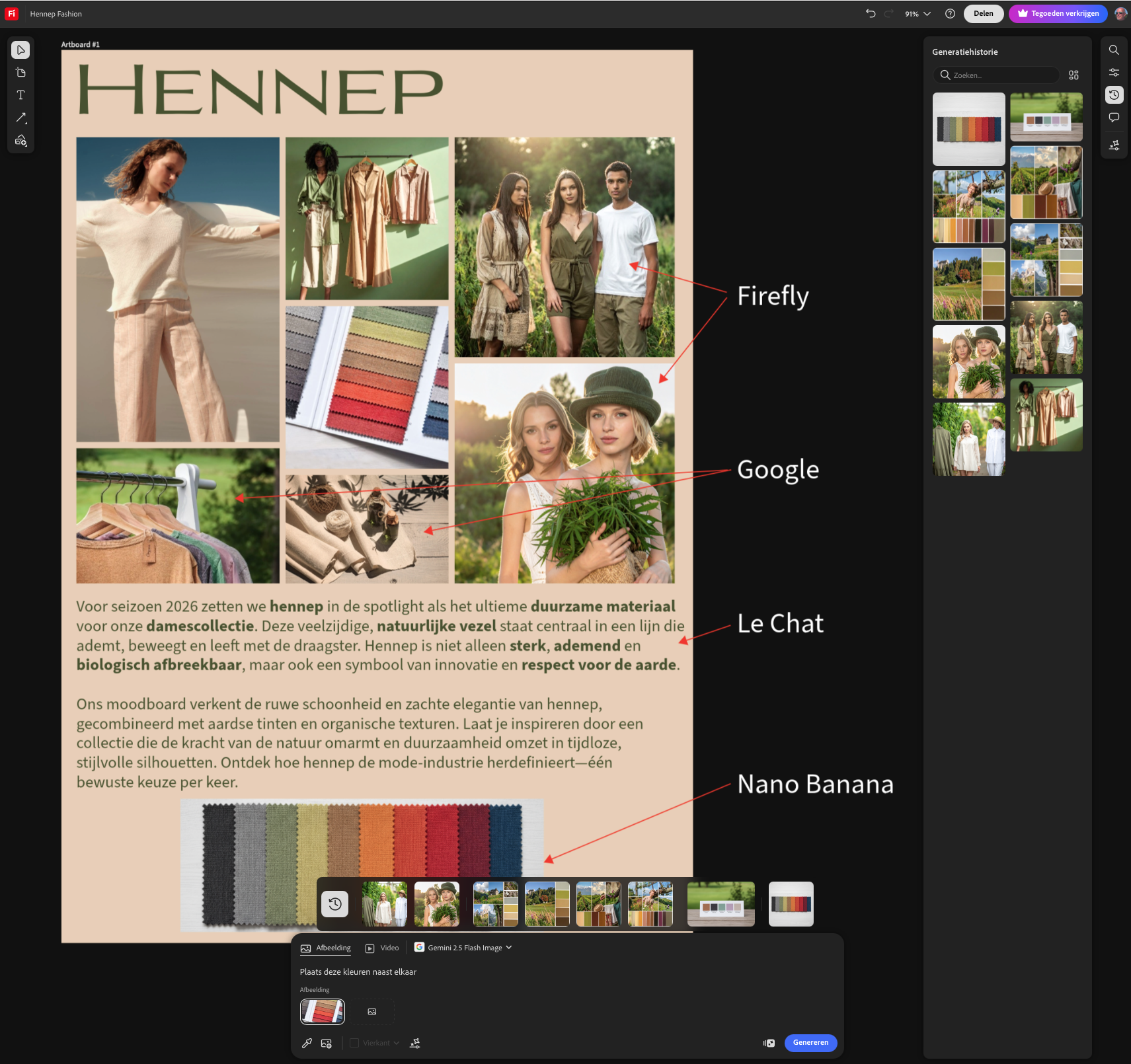Select fabric swatch reference image in prompt
The image size is (1131, 1064).
pos(323,1011)
